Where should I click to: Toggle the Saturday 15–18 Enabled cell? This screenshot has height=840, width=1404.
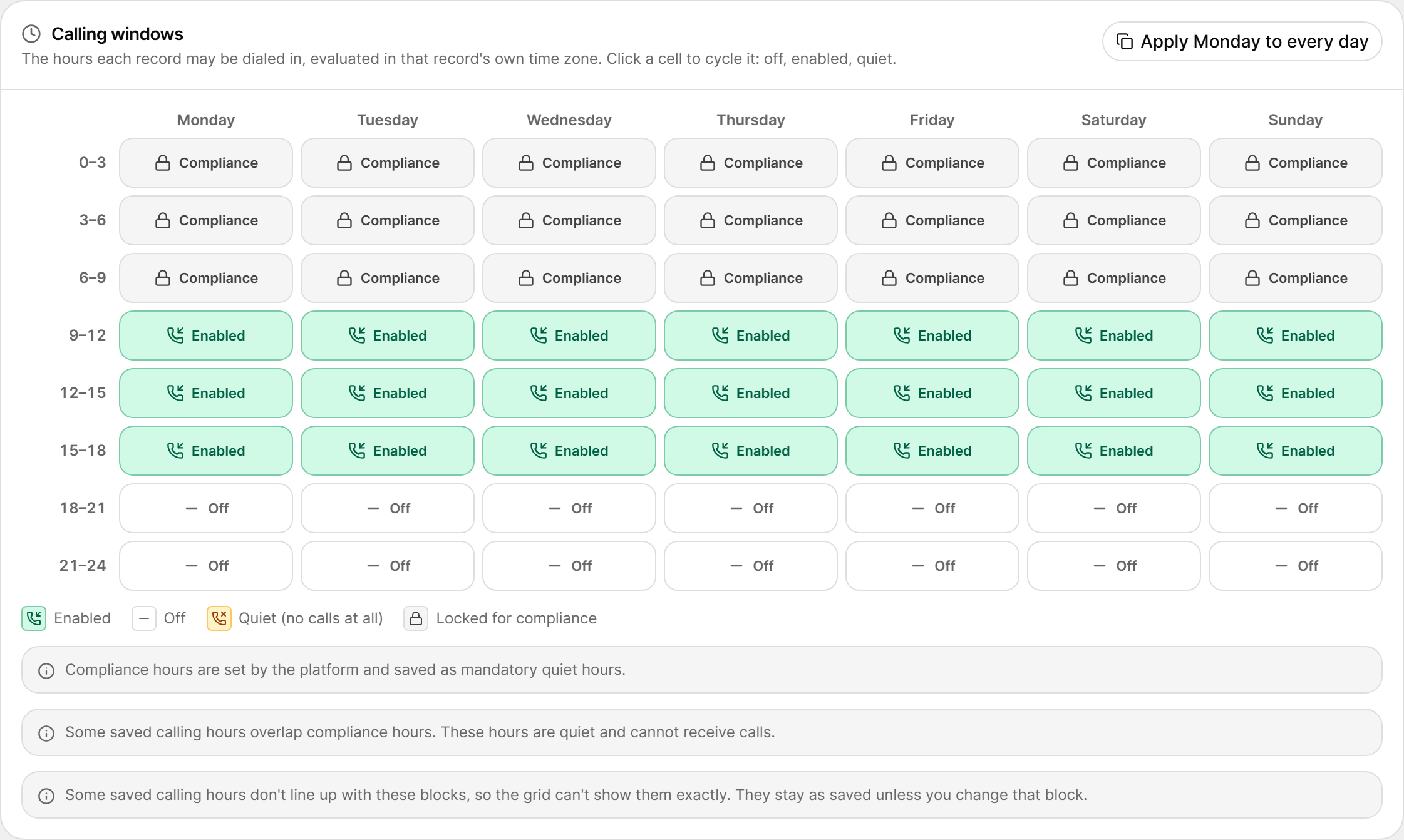[1114, 451]
